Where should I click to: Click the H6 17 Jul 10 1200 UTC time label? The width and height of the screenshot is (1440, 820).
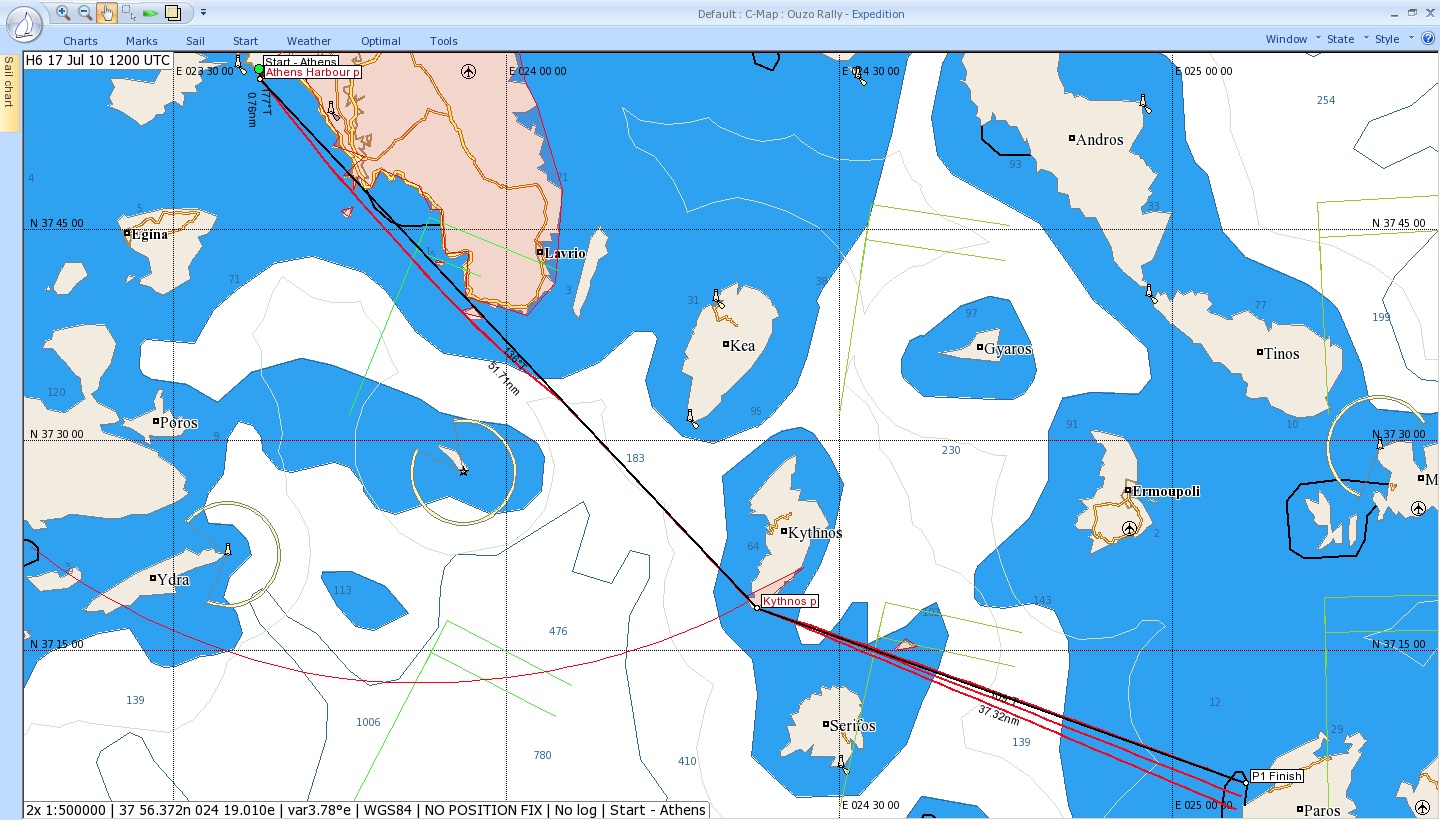point(98,60)
